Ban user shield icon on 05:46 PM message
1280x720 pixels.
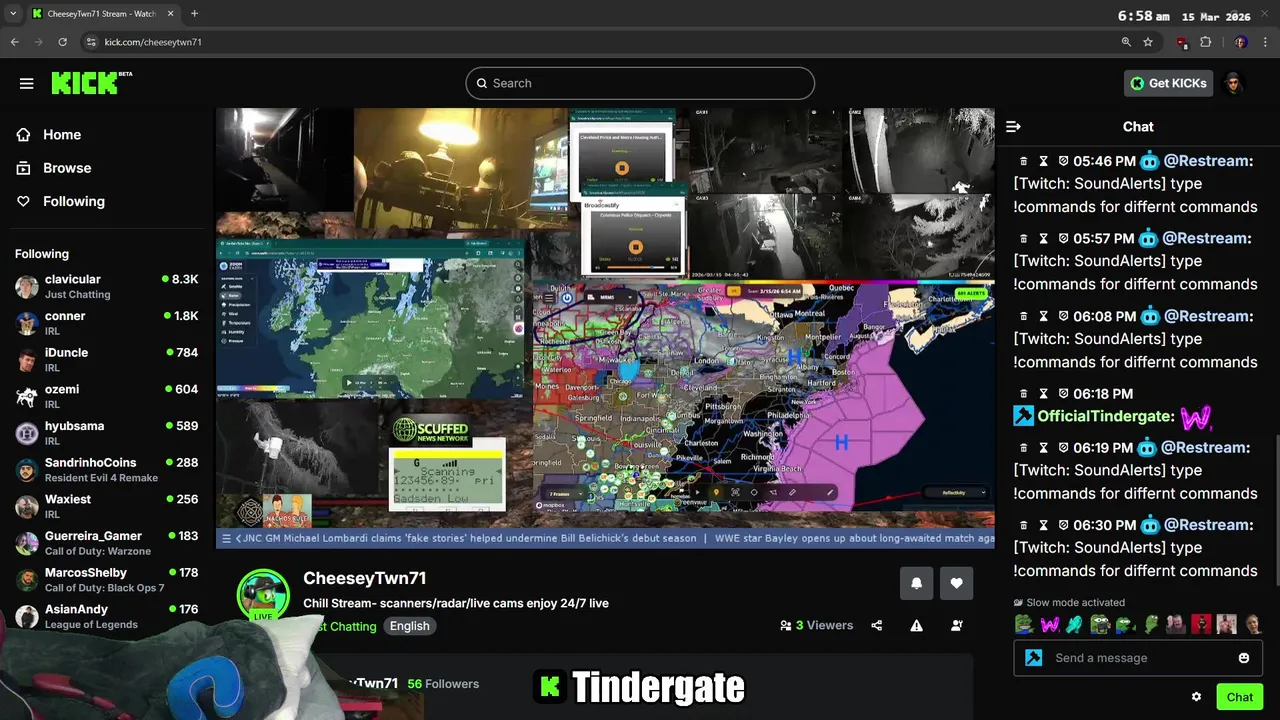click(x=1063, y=161)
